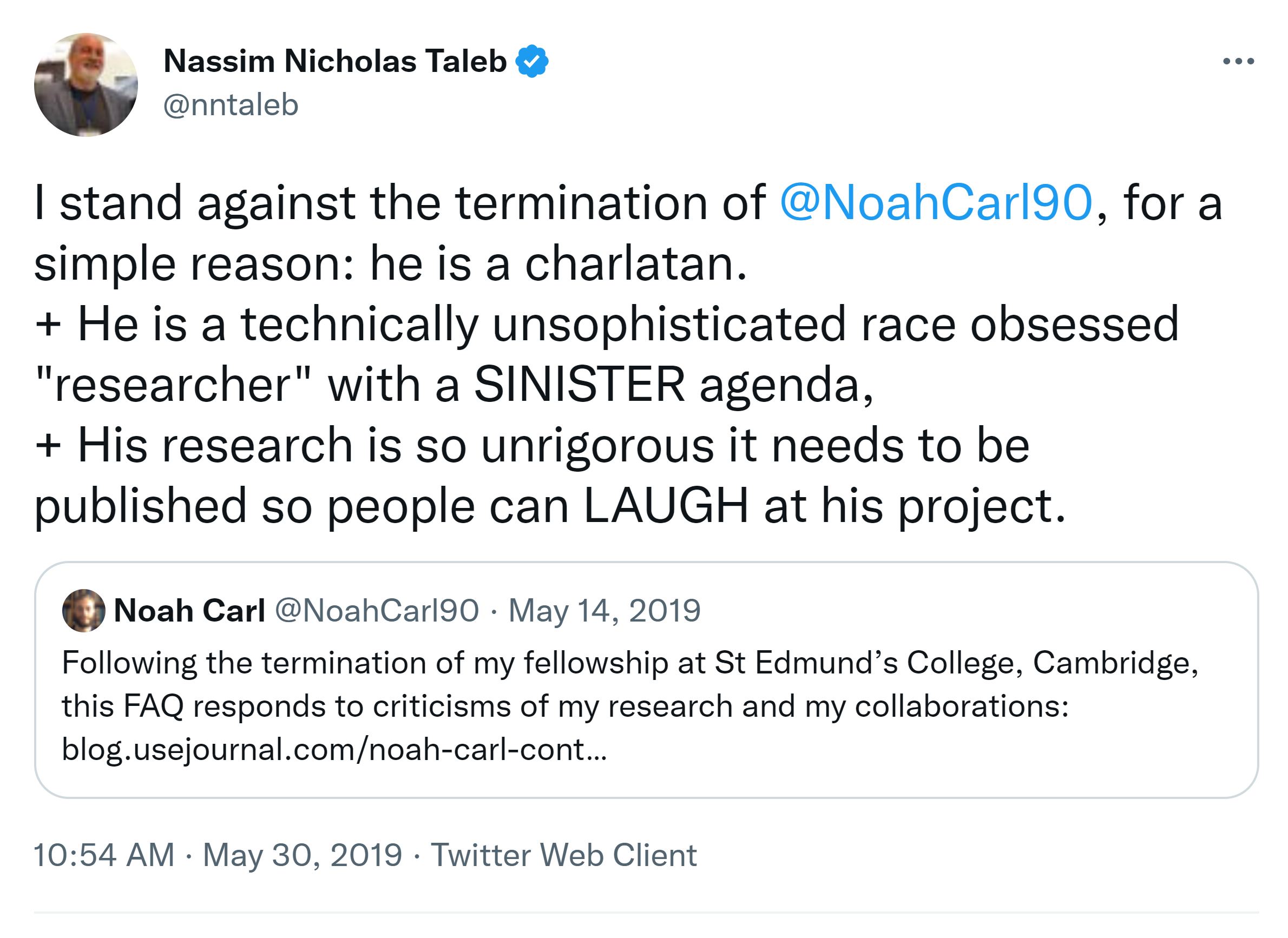The height and width of the screenshot is (938, 1288).
Task: Click the 10:54 AM timestamp
Action: (104, 855)
